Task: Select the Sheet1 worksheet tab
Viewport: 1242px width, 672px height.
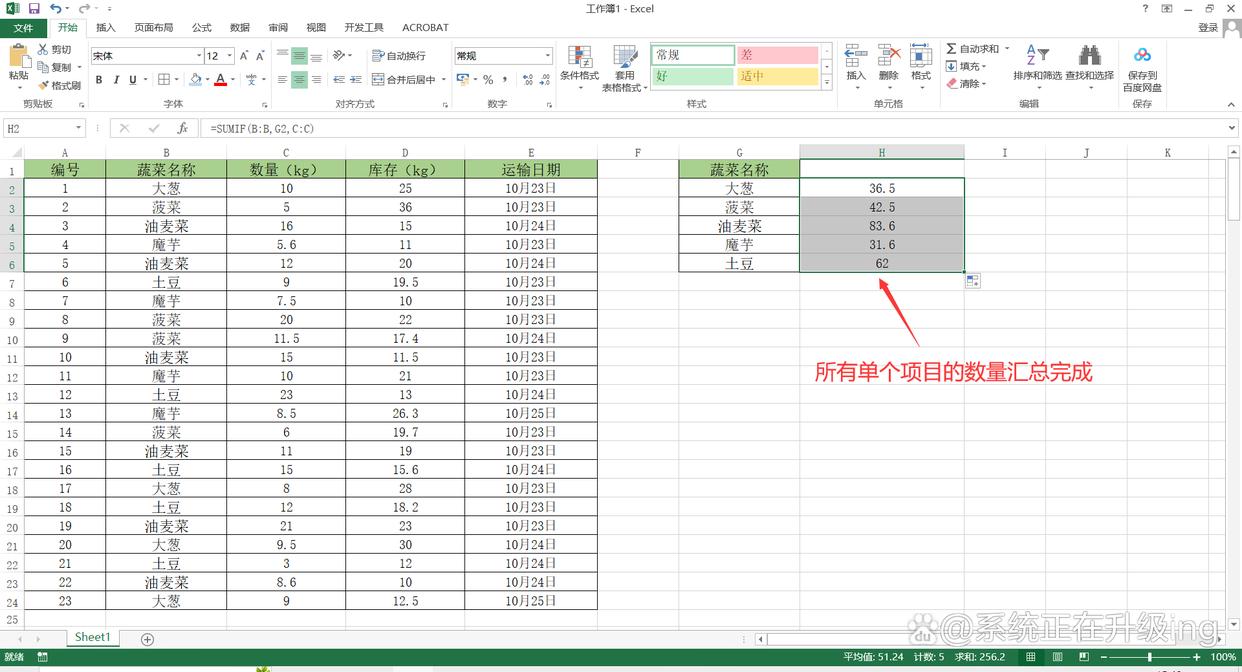Action: click(93, 637)
